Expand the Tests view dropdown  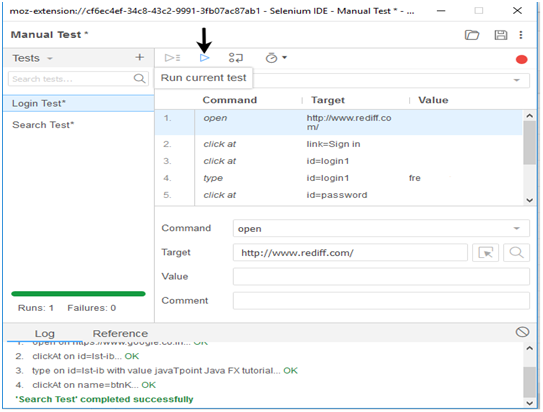50,59
